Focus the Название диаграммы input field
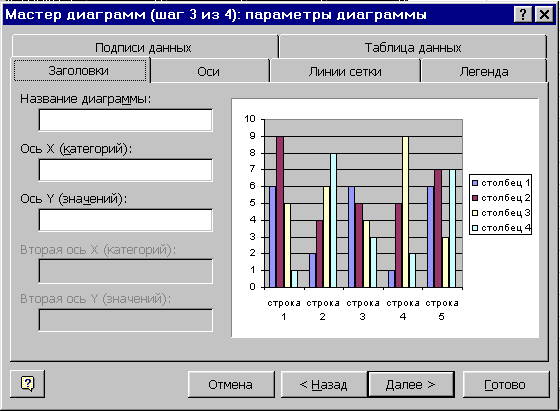The height and width of the screenshot is (411, 560). [x=125, y=120]
